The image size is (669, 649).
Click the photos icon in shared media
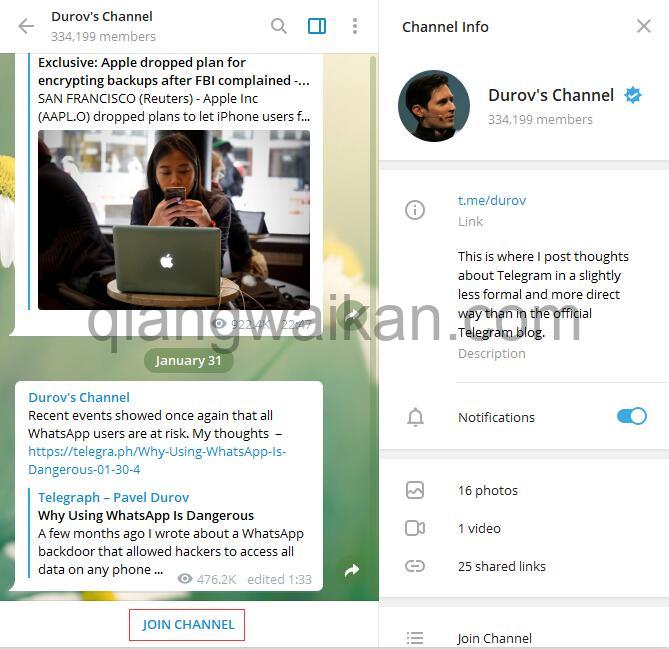[415, 490]
